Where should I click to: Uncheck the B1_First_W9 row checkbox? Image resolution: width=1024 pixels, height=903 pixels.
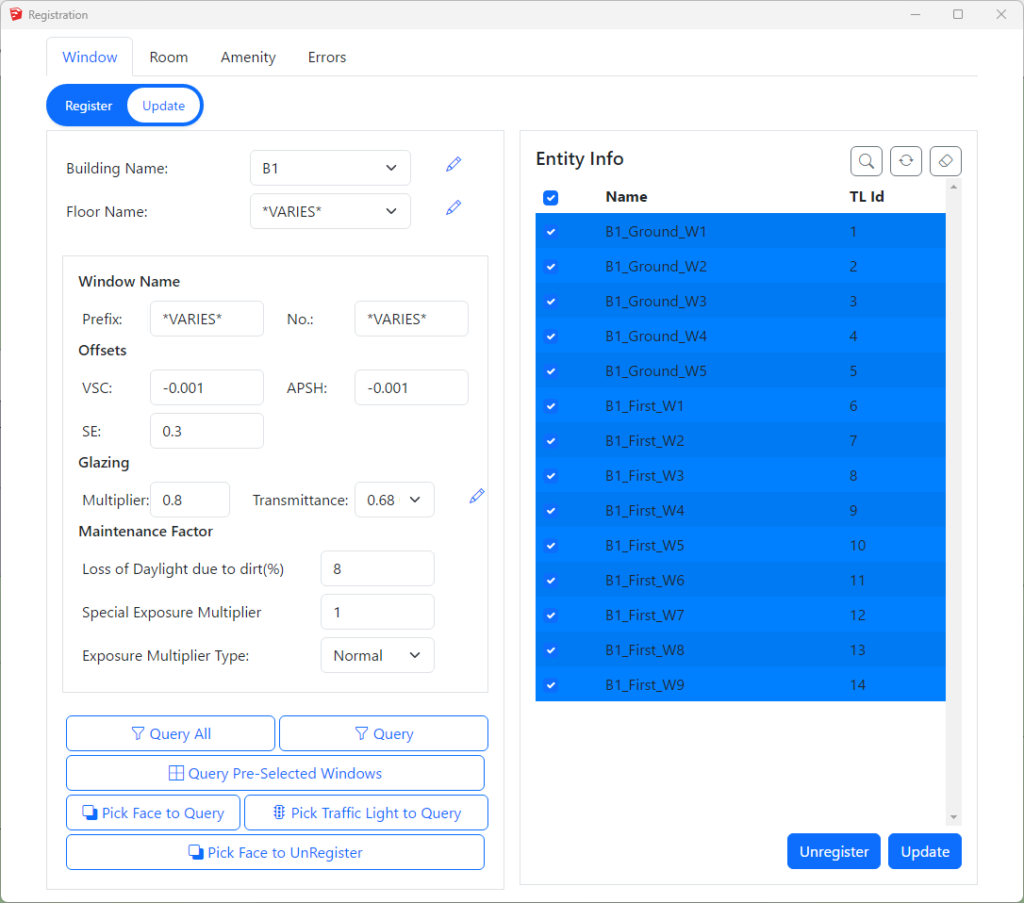tap(550, 686)
